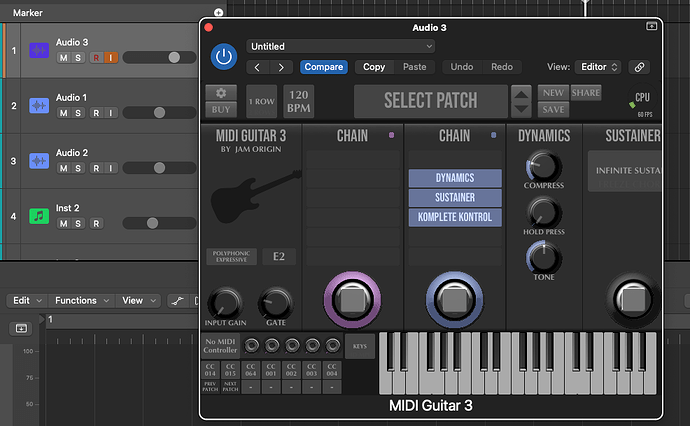Click the KEYS toggle button
Image resolution: width=690 pixels, height=426 pixels.
click(360, 346)
